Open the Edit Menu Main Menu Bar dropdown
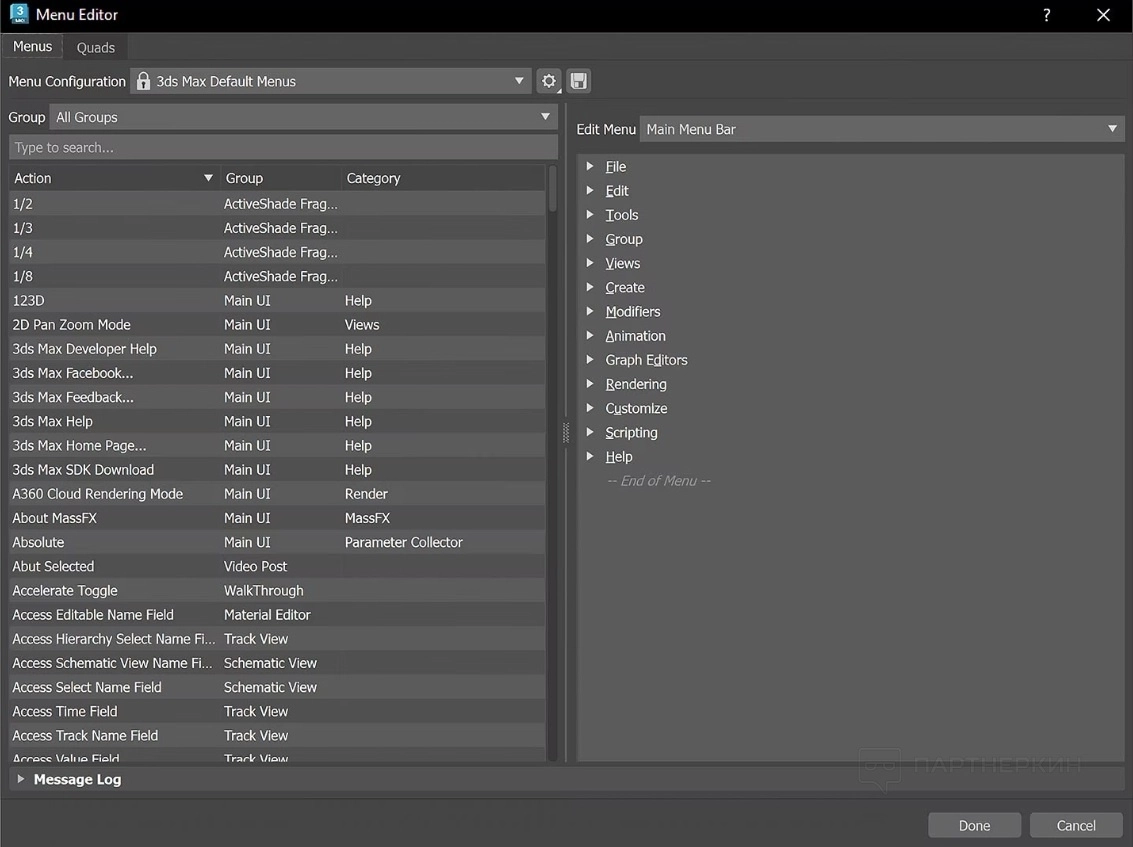Image resolution: width=1133 pixels, height=847 pixels. coord(881,129)
